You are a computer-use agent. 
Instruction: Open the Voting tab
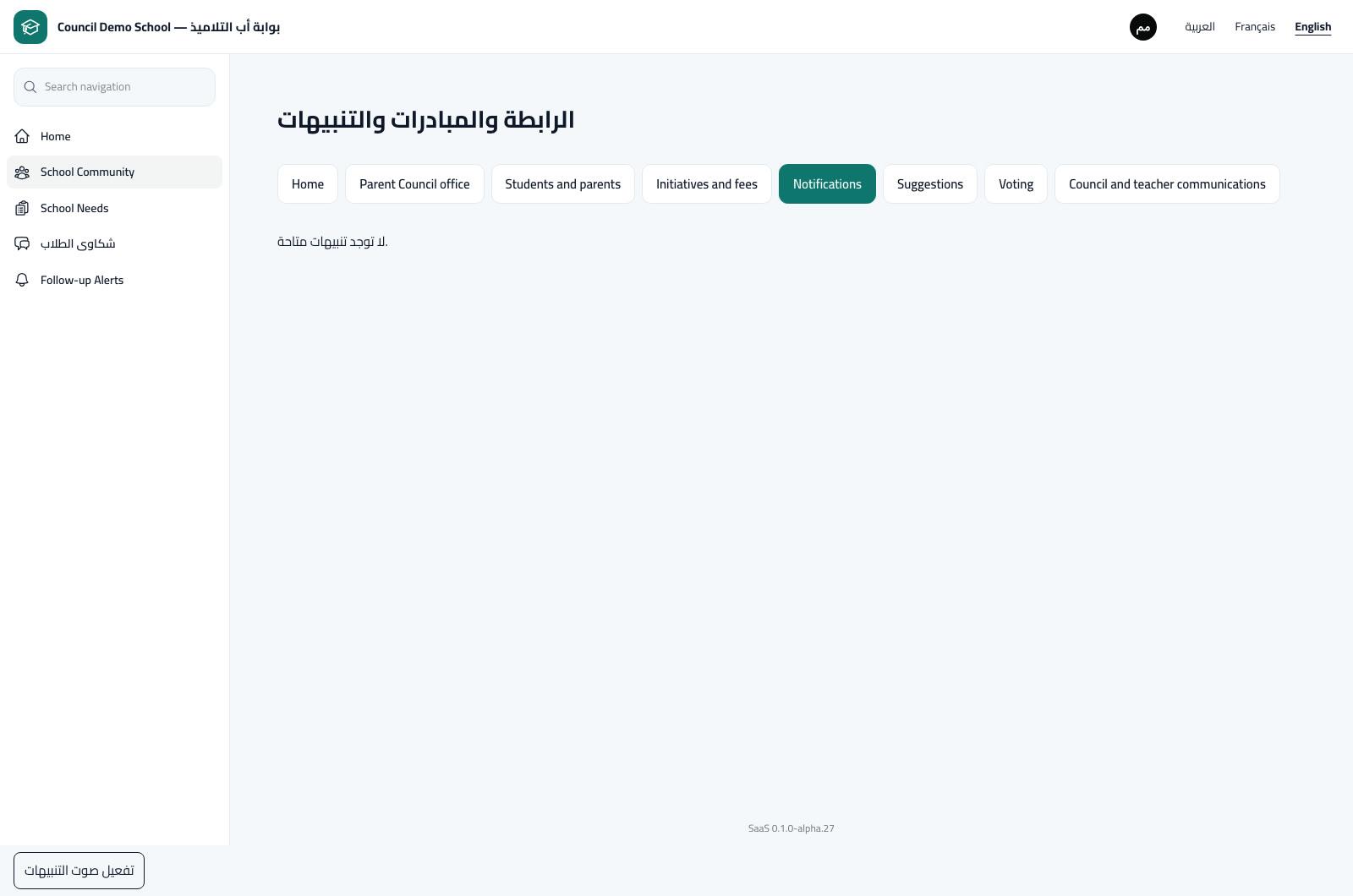click(x=1016, y=184)
